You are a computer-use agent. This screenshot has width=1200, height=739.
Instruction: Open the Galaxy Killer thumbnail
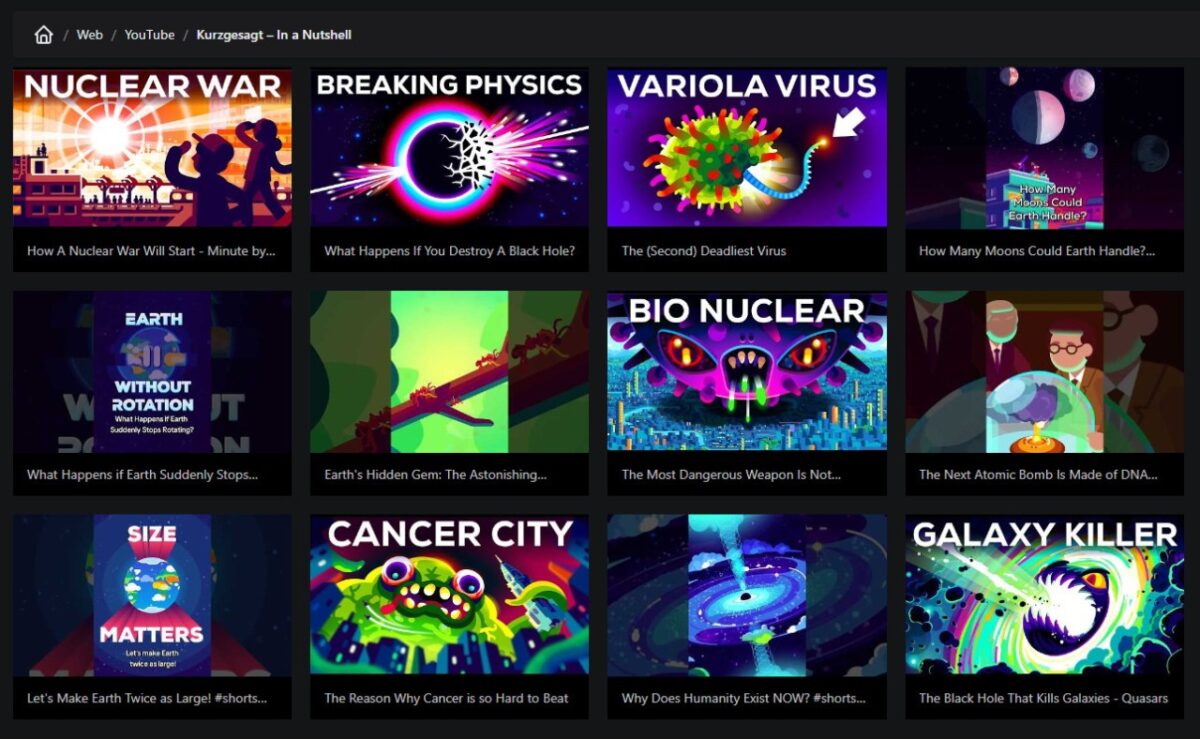[x=1045, y=596]
